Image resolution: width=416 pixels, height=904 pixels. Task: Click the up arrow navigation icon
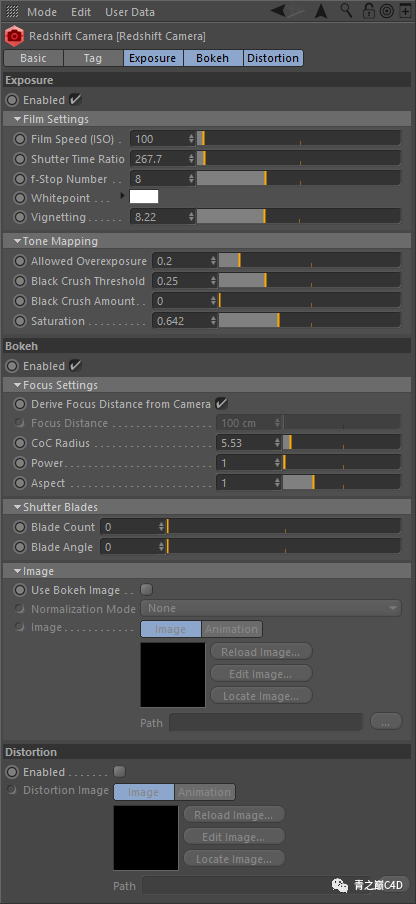point(322,10)
